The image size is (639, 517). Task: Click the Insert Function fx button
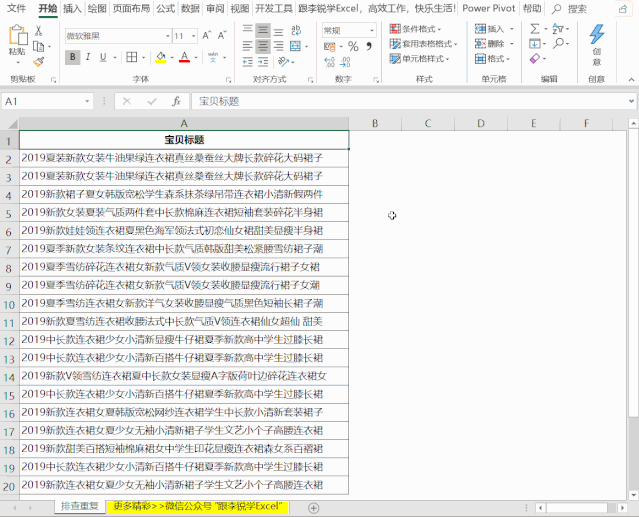176,101
